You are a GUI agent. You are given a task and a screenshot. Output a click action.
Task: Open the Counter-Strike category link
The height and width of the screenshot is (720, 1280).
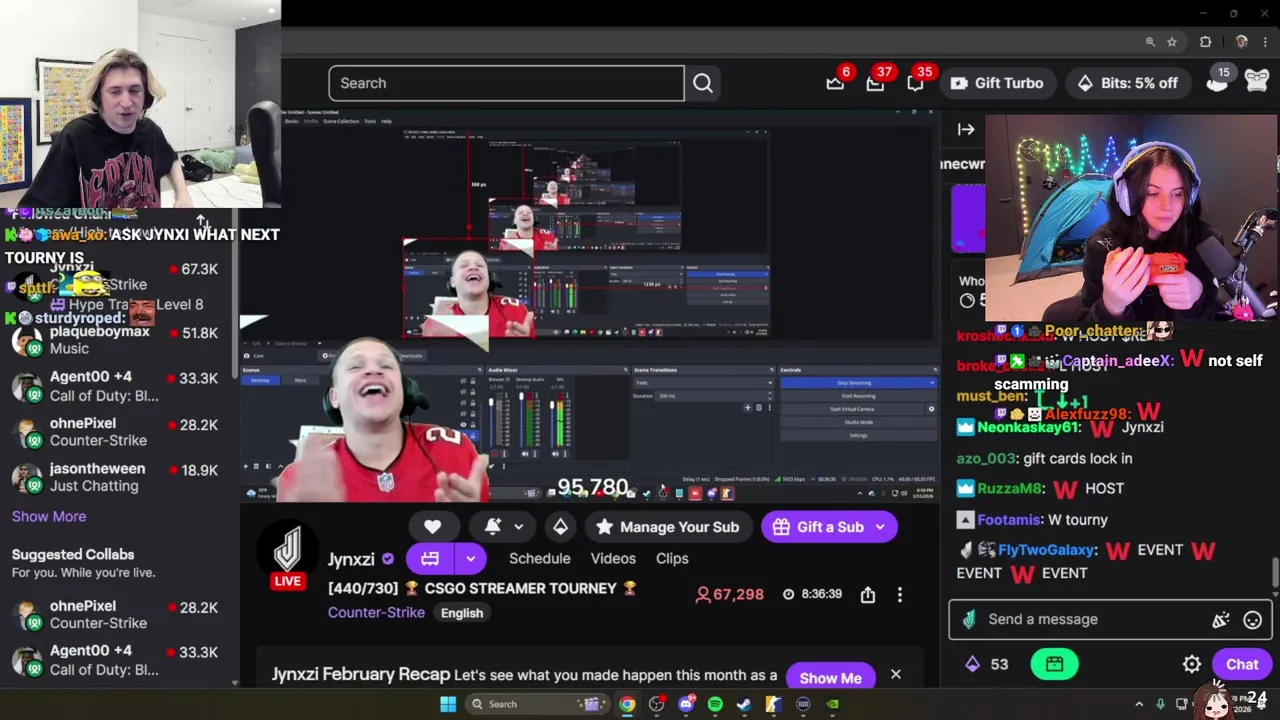point(376,613)
